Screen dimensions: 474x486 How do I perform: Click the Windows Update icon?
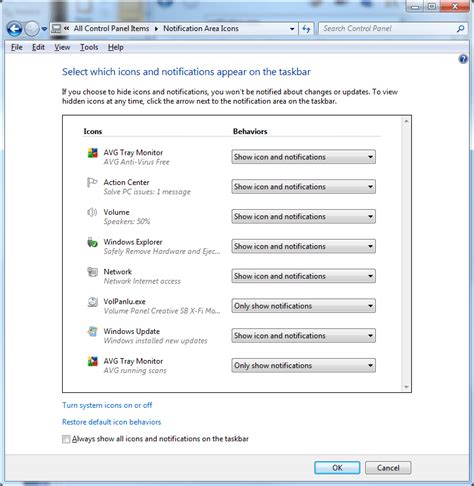coord(92,332)
